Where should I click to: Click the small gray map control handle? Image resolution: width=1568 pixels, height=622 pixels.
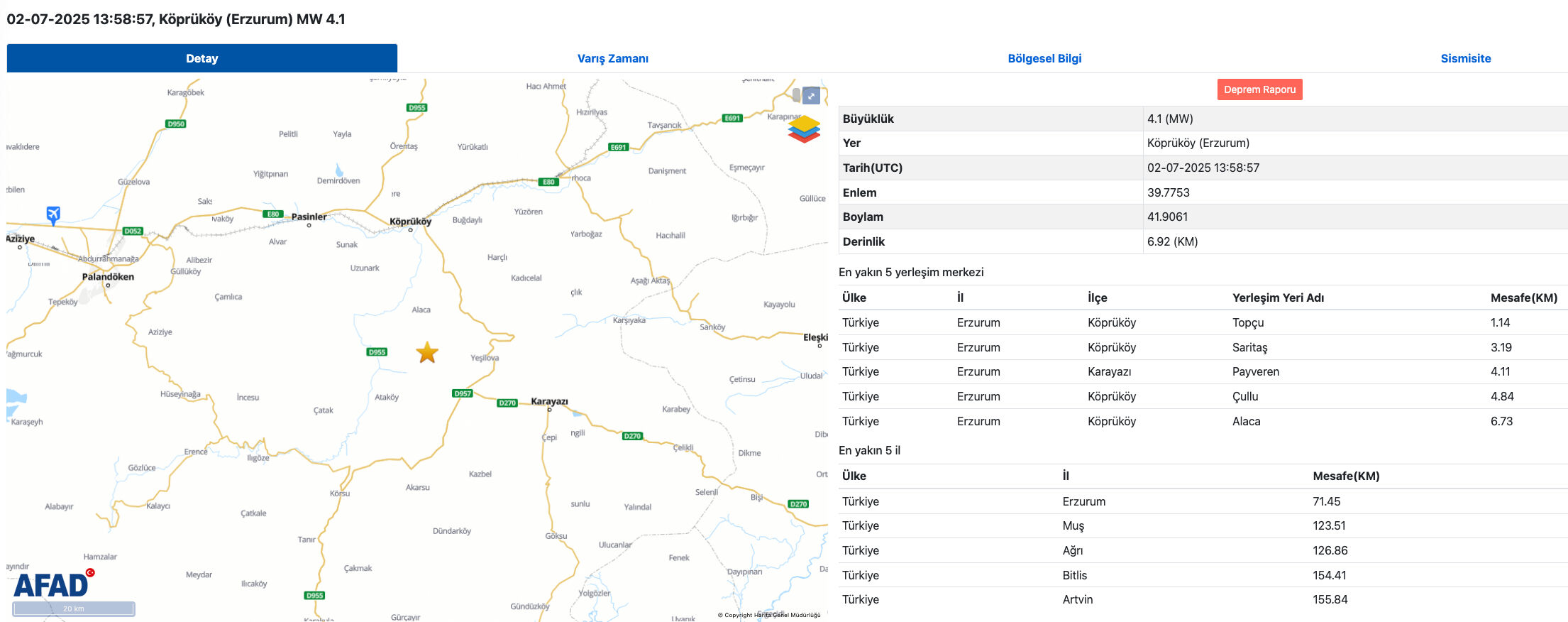(x=796, y=95)
